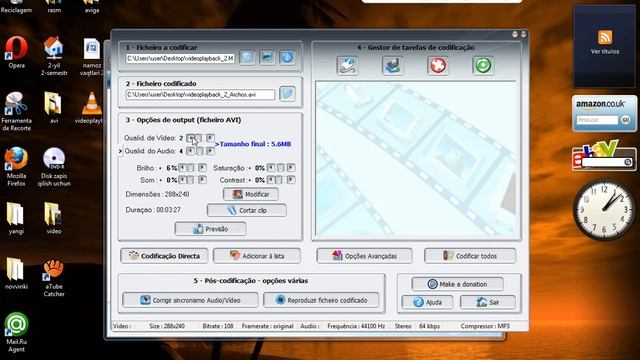Screen dimensions: 640x360
Task: Click the red cross icon in the task manager
Action: pos(438,66)
